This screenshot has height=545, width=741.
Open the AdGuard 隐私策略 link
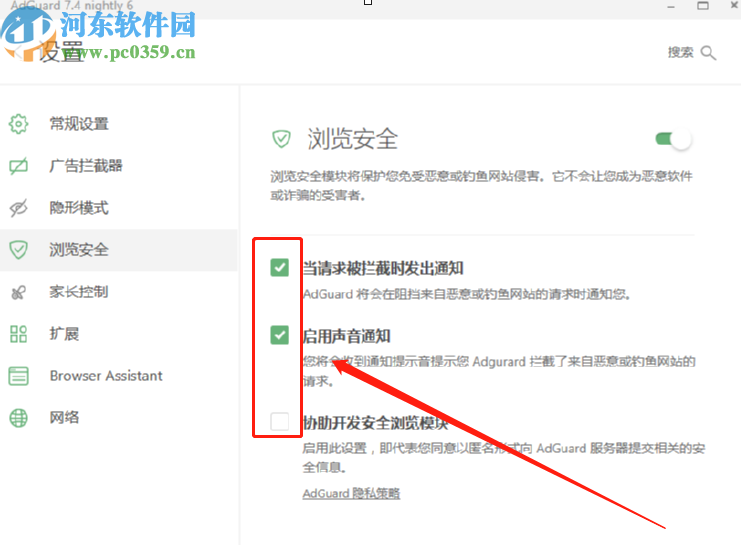tap(351, 493)
